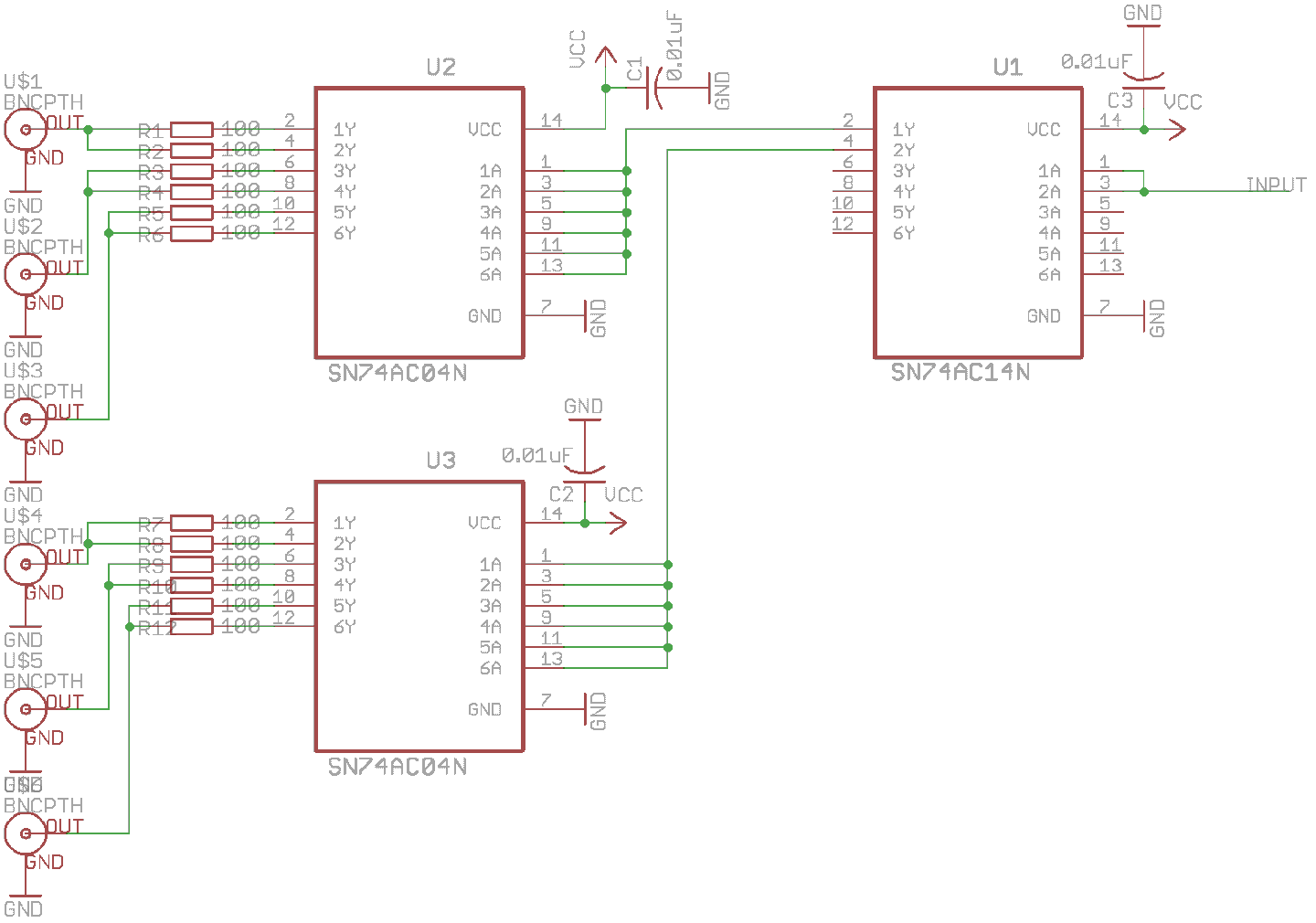Click the SN74AC14N part name
1316x923 pixels.
(960, 372)
